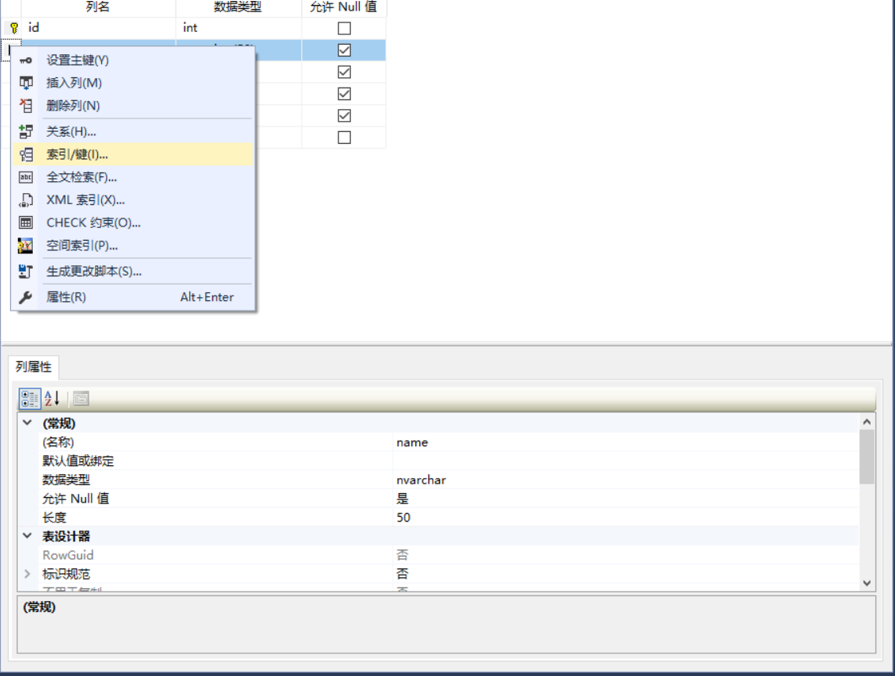This screenshot has width=895, height=676.
Task: Click the key icon for Set Primary Key
Action: tap(26, 60)
